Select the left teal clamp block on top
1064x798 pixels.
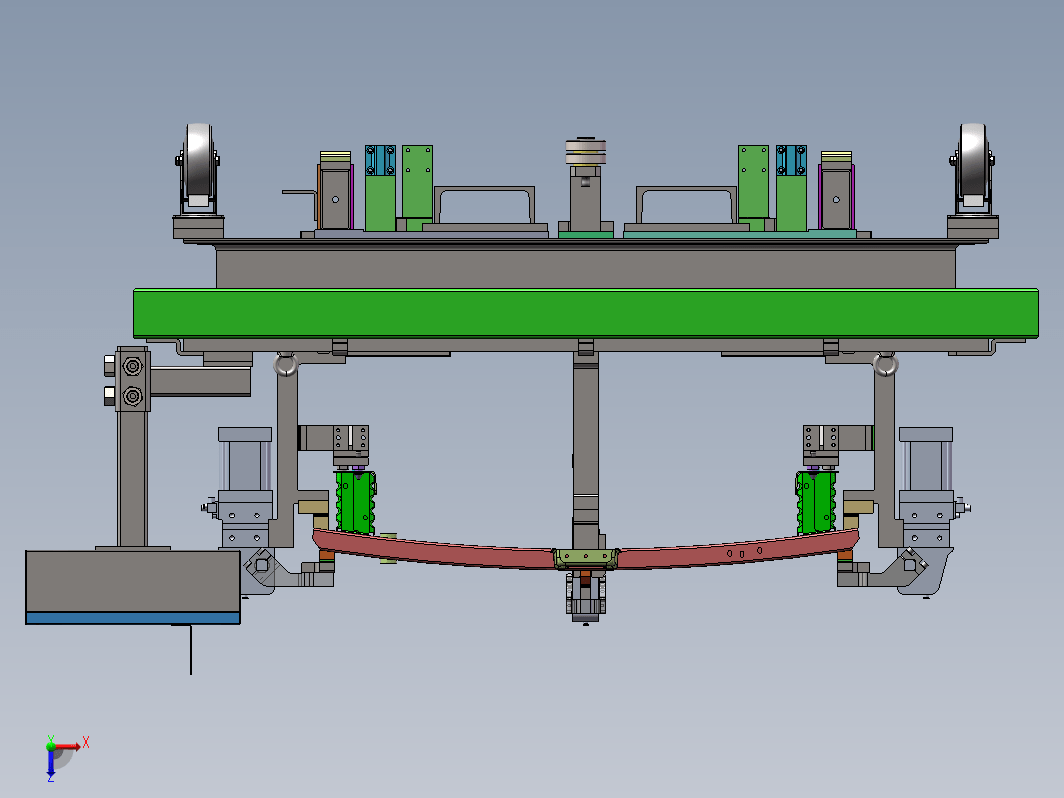pyautogui.click(x=380, y=161)
